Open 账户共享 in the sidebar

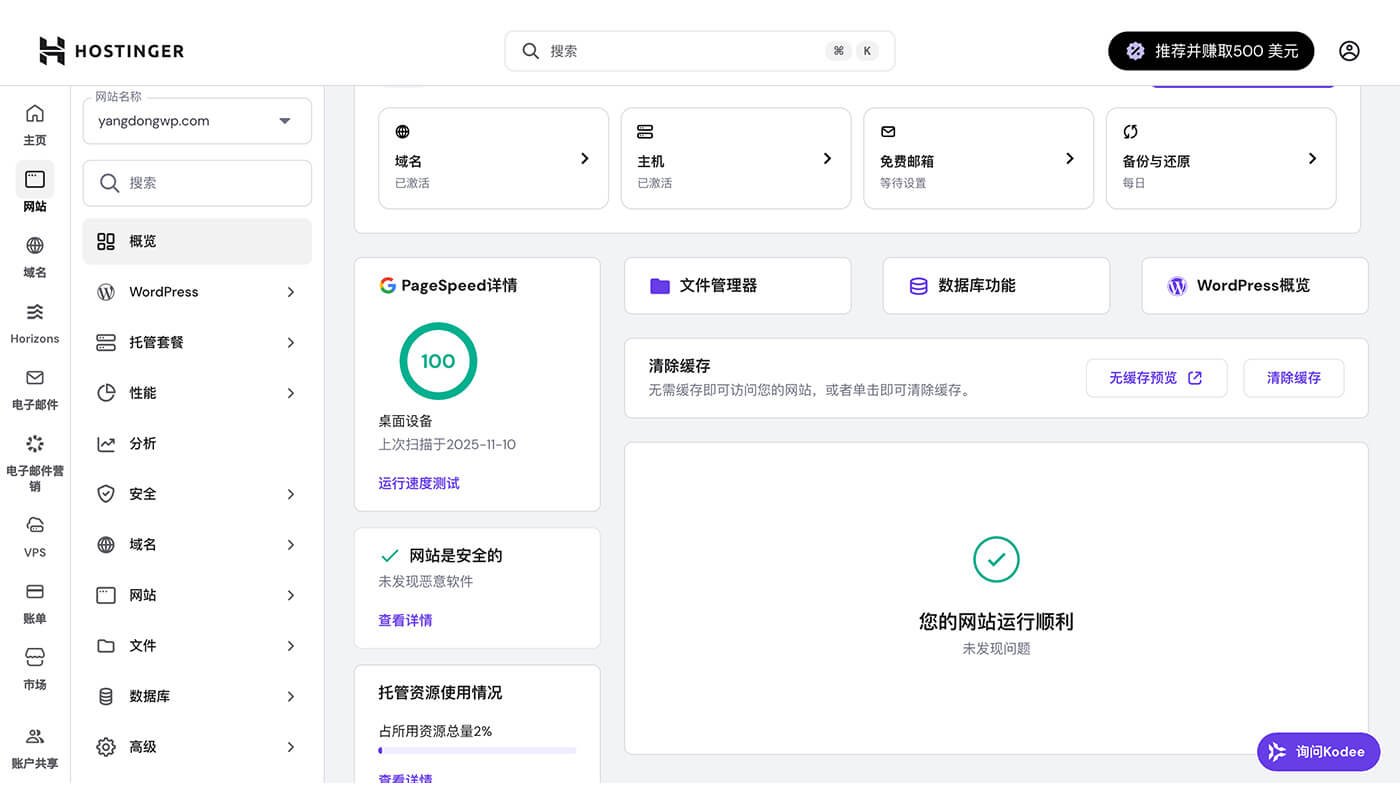click(x=34, y=745)
